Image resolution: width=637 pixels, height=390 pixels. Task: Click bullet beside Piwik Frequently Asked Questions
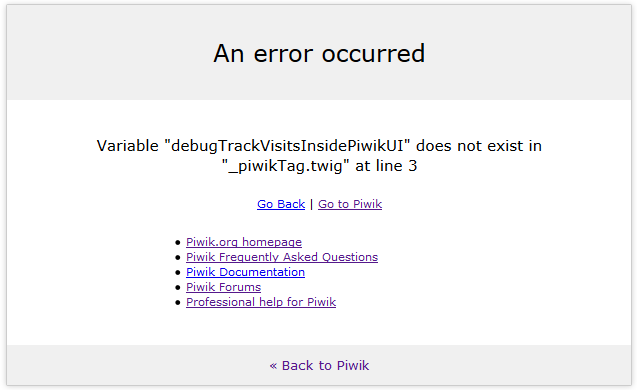178,258
